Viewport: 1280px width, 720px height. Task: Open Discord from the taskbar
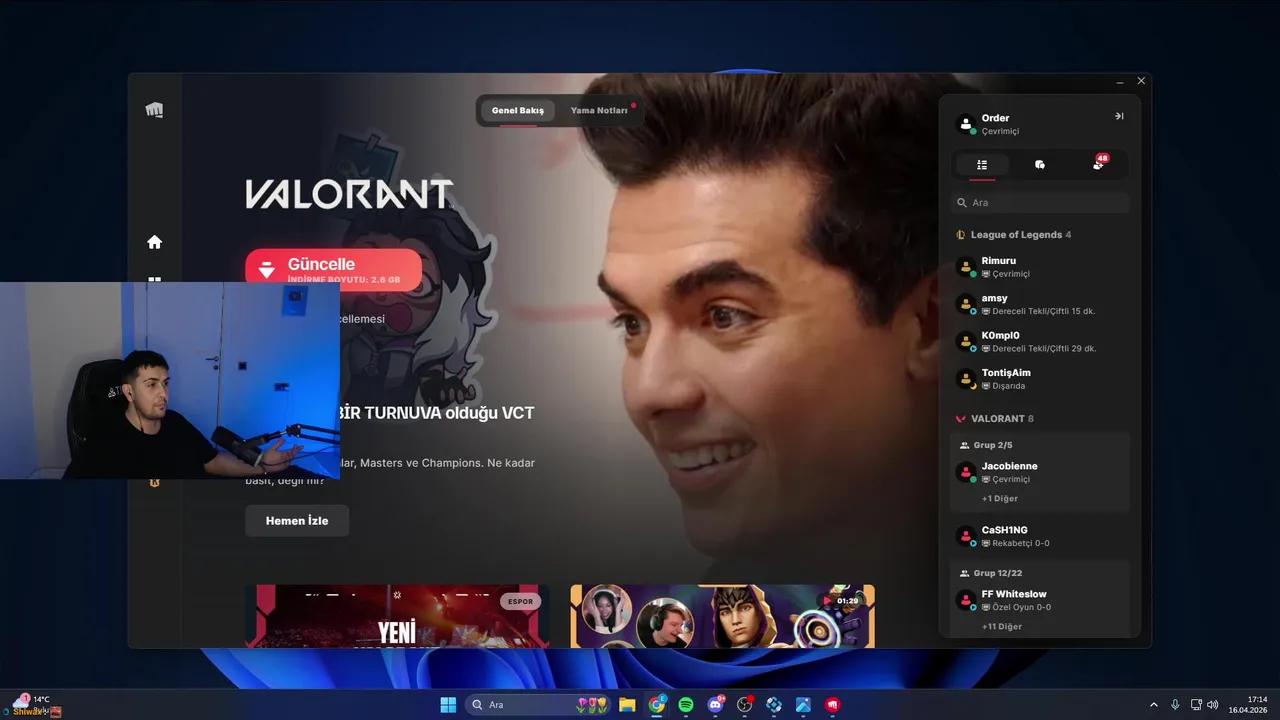pyautogui.click(x=715, y=704)
